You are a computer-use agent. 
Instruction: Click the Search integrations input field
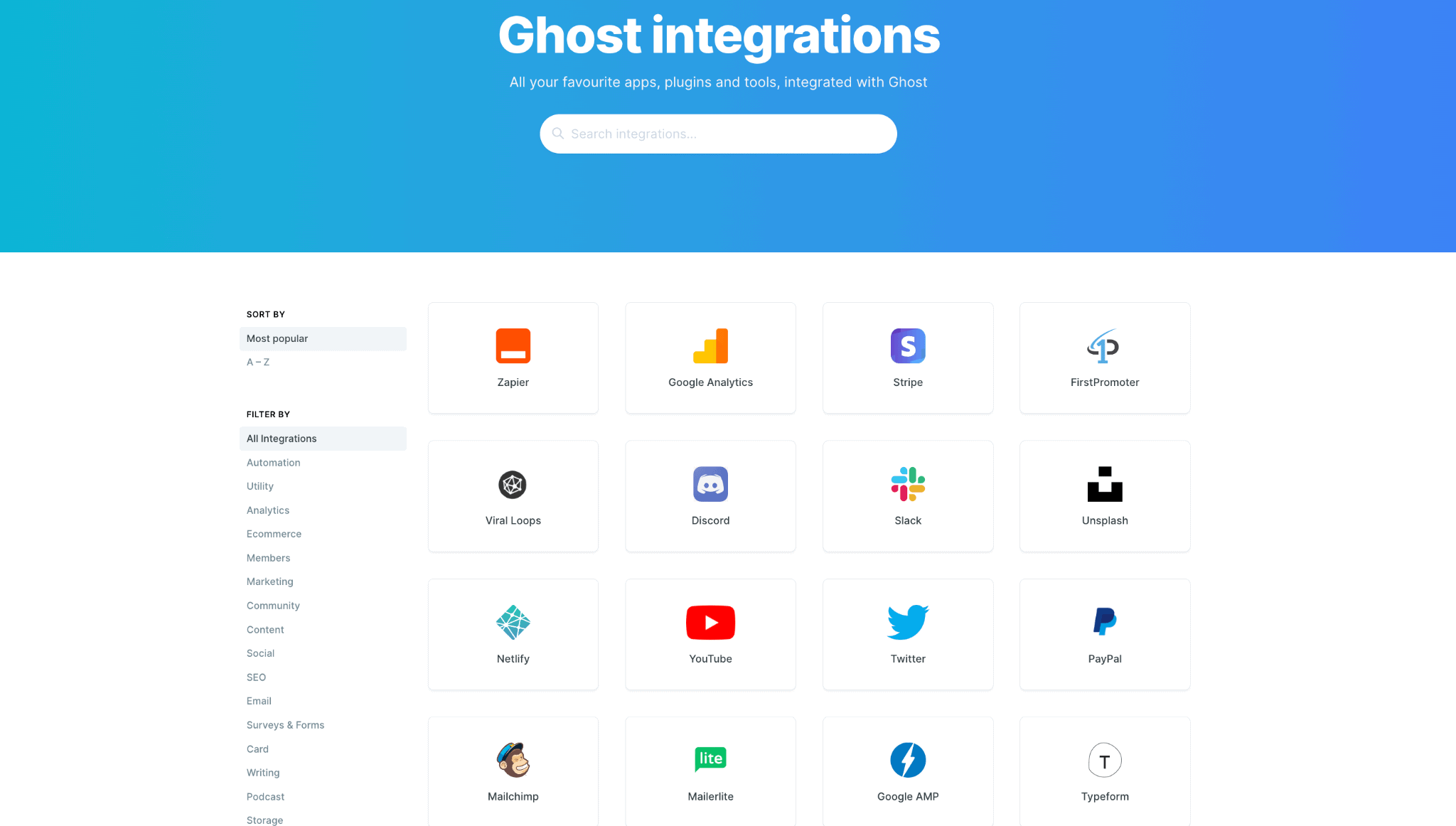tap(718, 133)
